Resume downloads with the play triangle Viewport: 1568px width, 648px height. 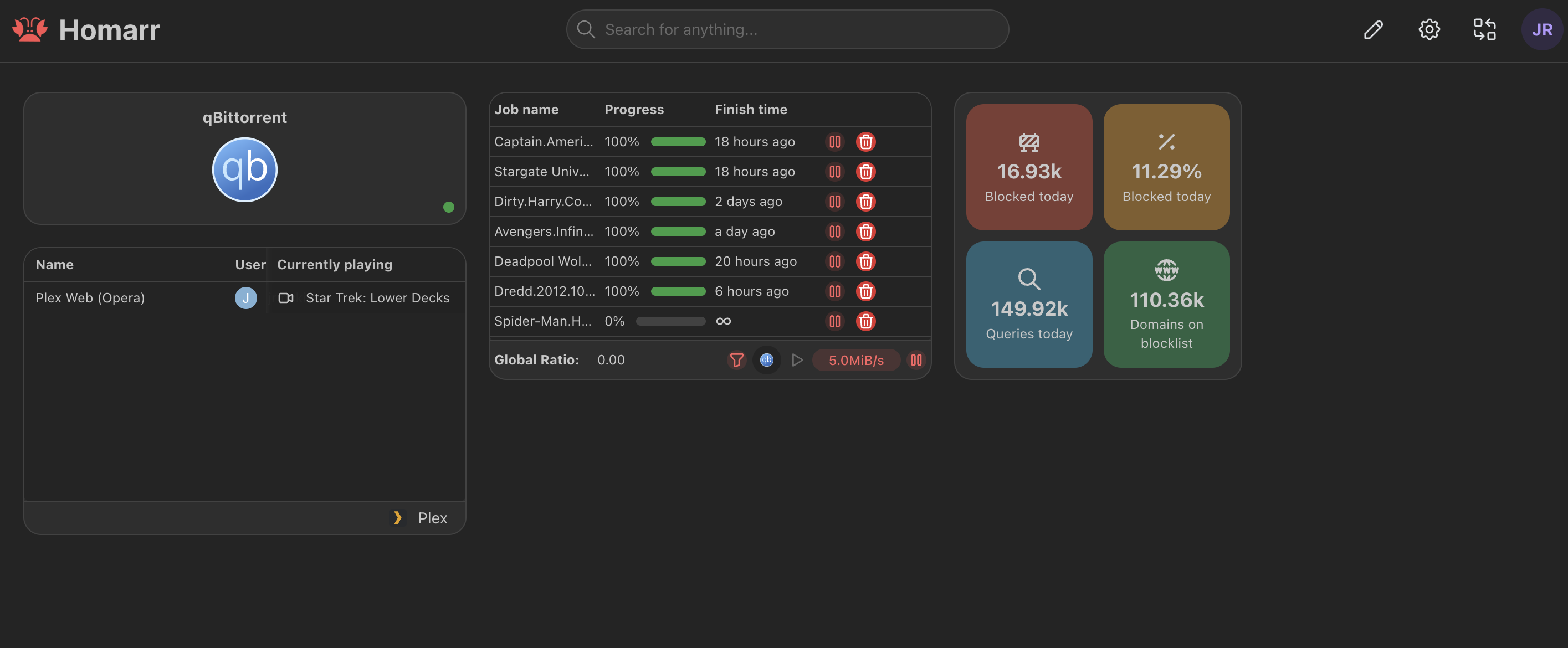(x=797, y=360)
